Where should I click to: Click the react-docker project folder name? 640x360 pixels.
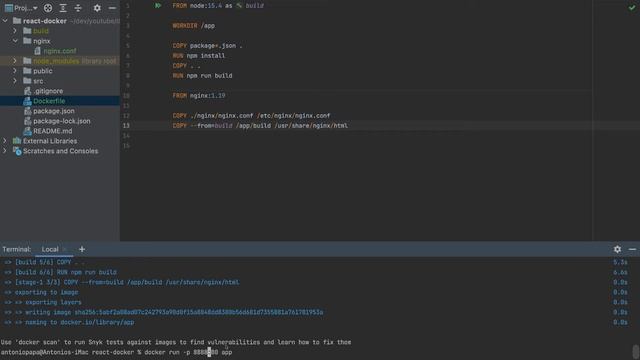(x=44, y=21)
